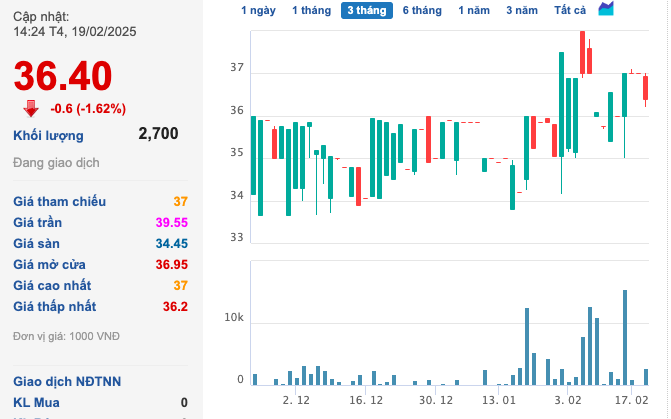Click the current price 36.40
The height and width of the screenshot is (419, 671).
coord(62,75)
